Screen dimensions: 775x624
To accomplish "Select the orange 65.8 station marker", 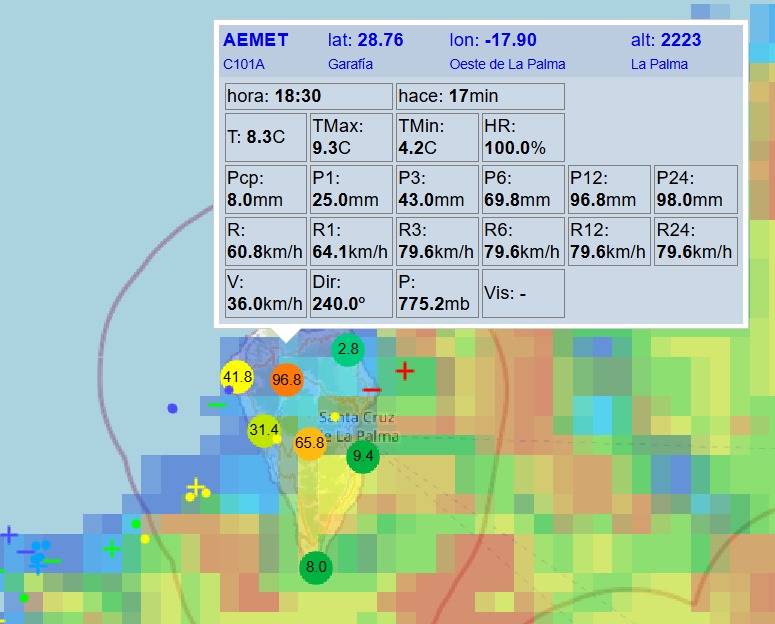I will click(x=310, y=442).
